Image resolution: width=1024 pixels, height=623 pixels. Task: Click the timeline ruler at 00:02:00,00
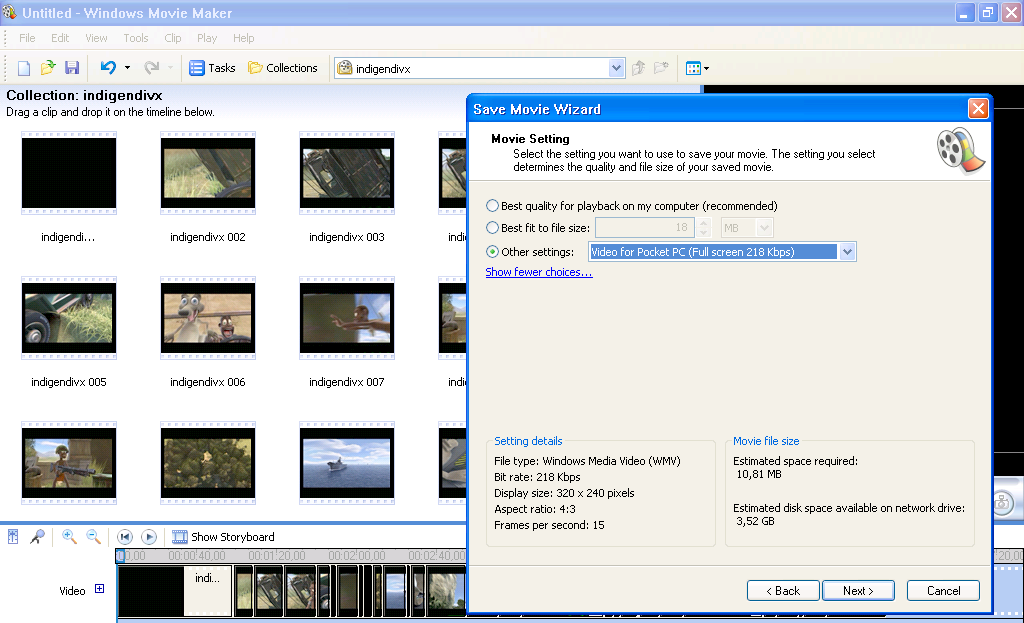tap(357, 556)
